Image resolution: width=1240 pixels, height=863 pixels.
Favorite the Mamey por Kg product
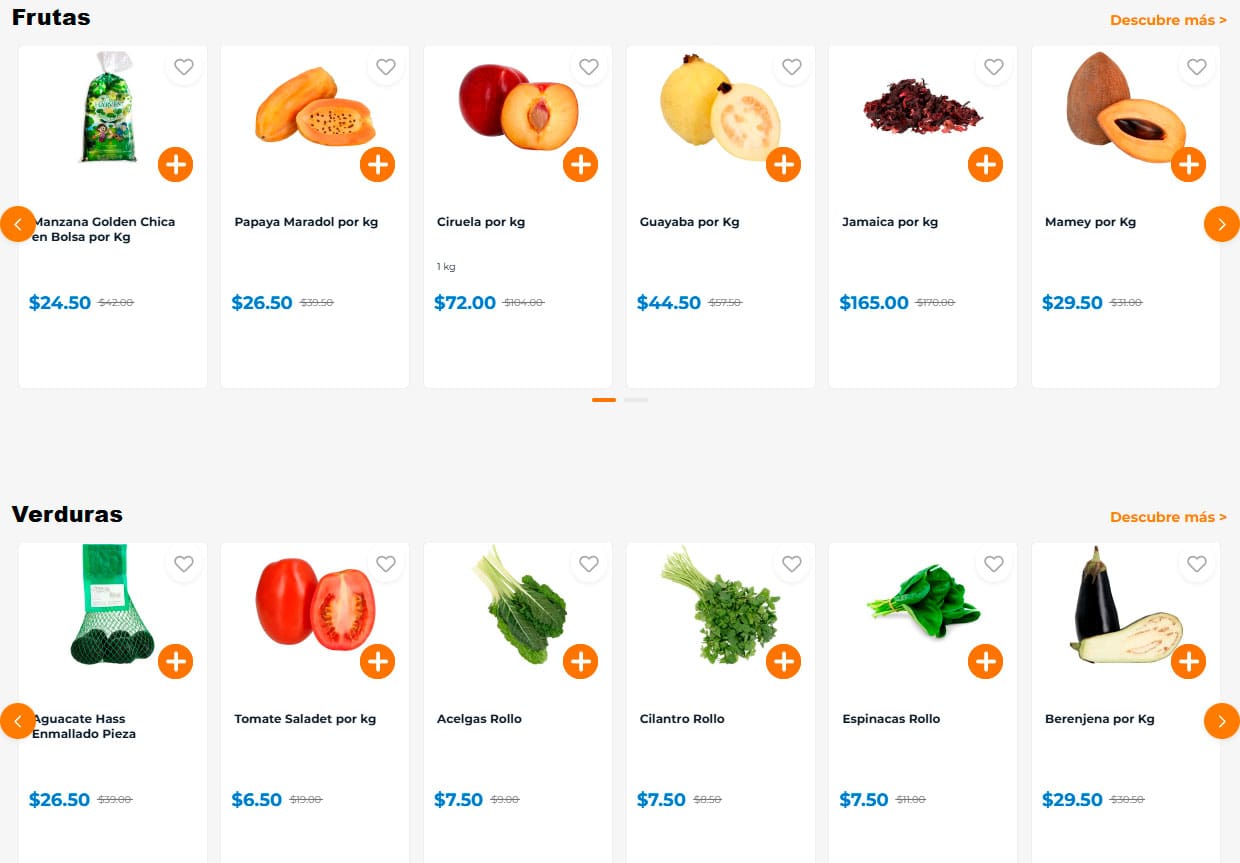pyautogui.click(x=1196, y=67)
